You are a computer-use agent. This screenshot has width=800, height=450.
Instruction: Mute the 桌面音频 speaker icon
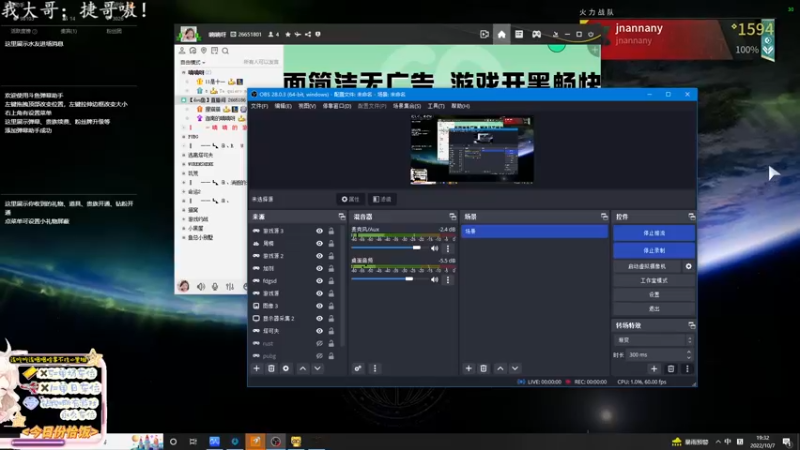coord(434,280)
